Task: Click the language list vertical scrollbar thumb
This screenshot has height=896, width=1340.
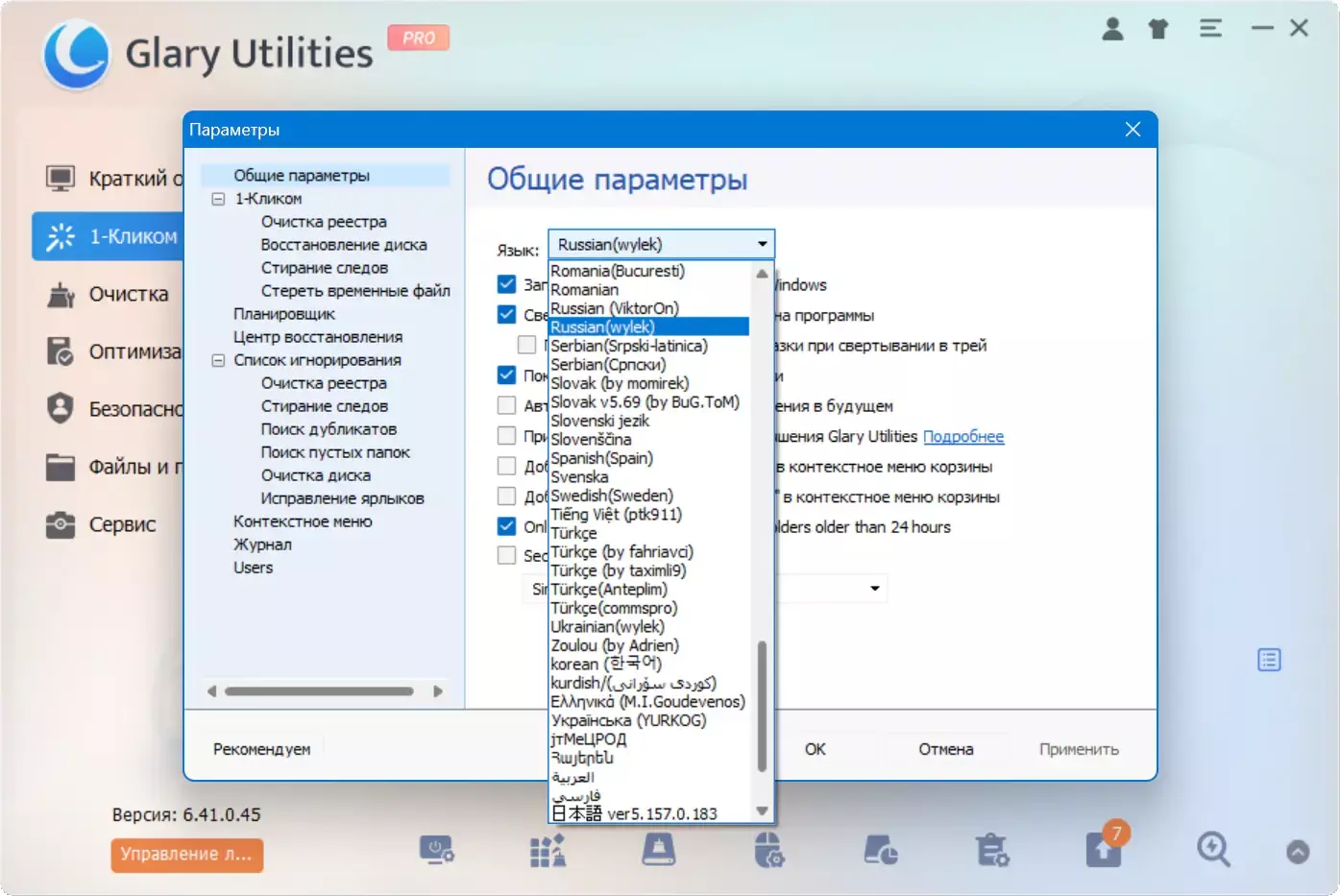Action: click(762, 706)
